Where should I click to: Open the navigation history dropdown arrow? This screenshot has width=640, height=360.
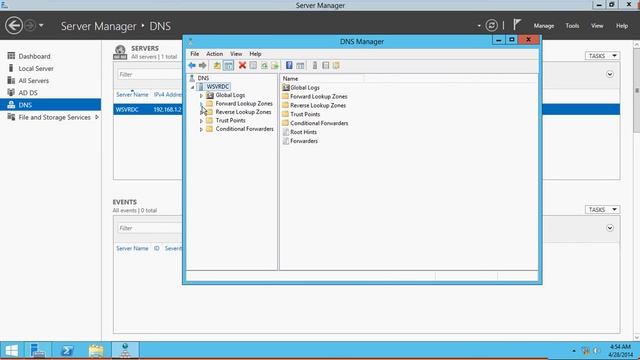tap(41, 25)
